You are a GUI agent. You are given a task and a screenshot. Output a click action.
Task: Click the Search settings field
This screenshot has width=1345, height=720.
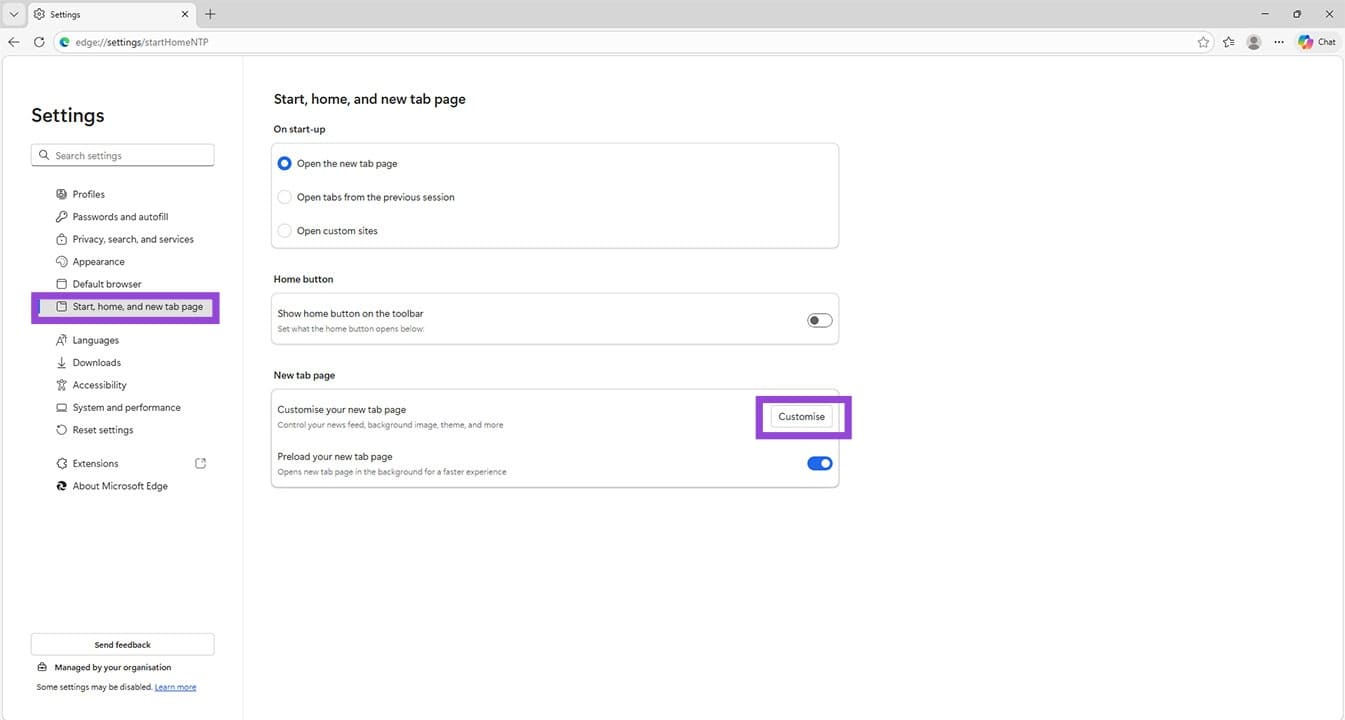pyautogui.click(x=122, y=154)
